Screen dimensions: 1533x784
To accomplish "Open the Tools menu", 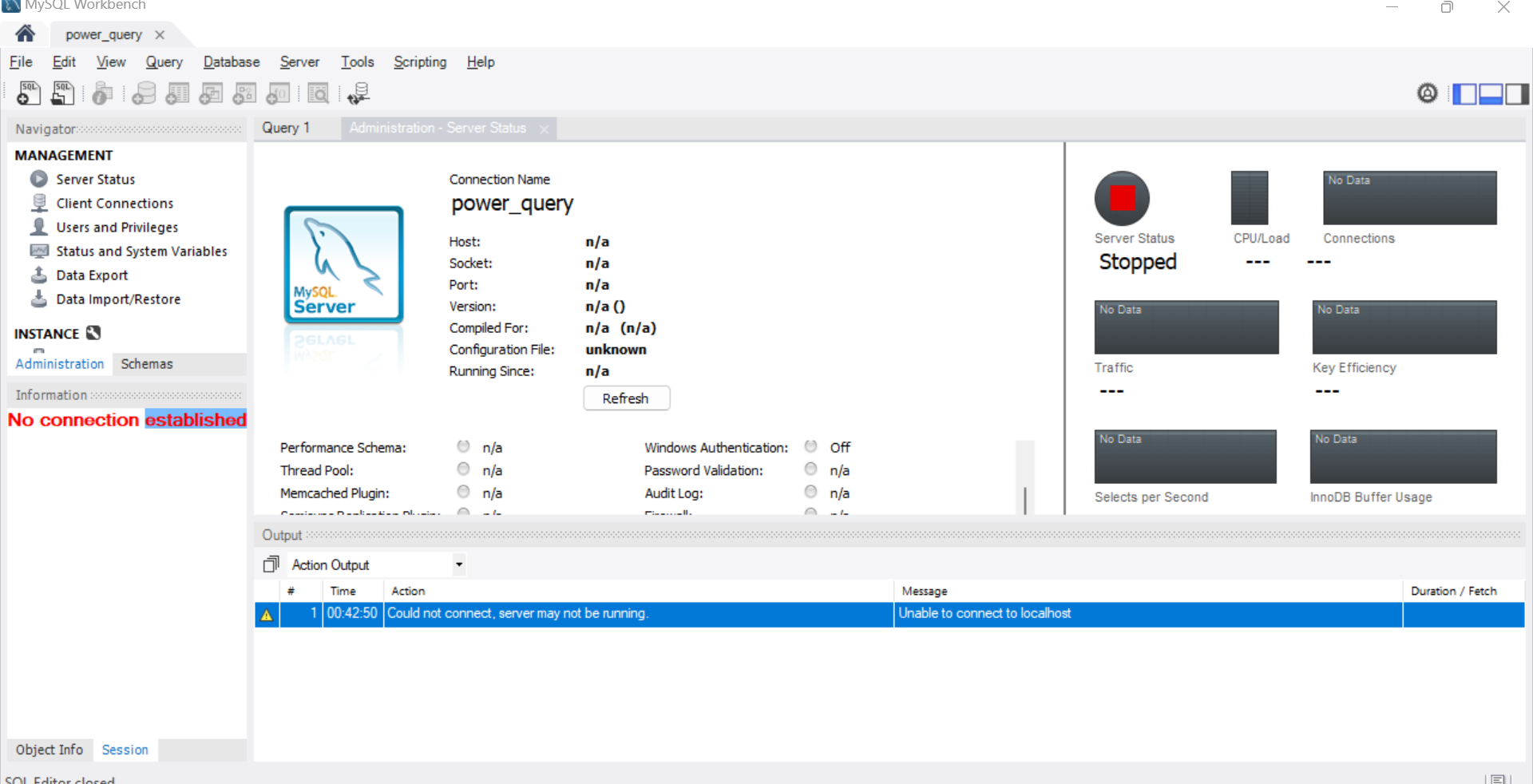I will (x=357, y=61).
